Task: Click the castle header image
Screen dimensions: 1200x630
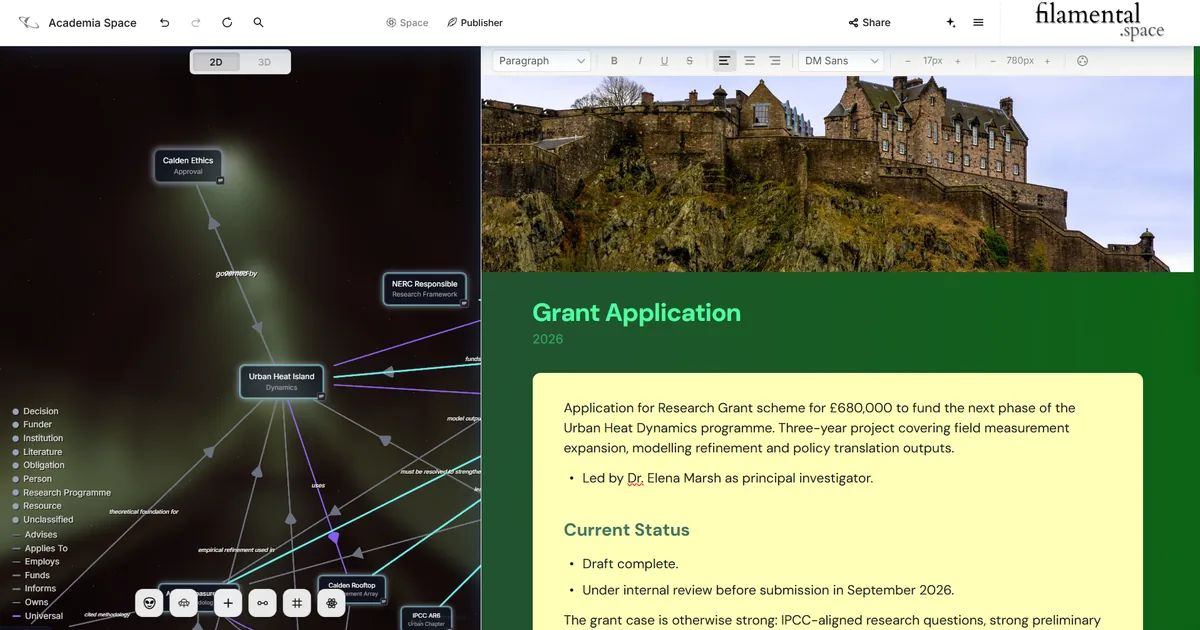Action: coord(837,172)
